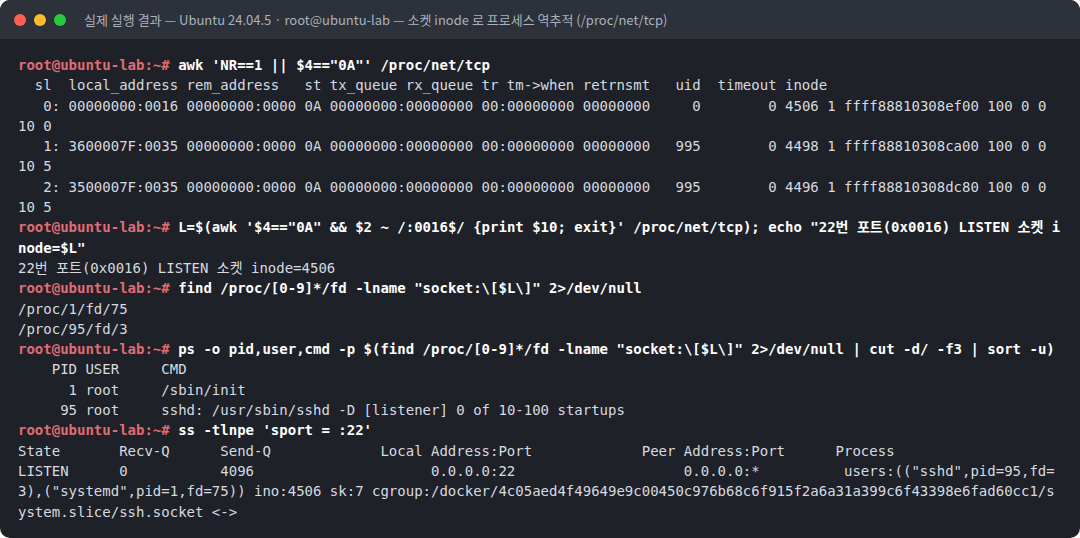Click kernel pointer ffff88810308ca00

pos(911,147)
